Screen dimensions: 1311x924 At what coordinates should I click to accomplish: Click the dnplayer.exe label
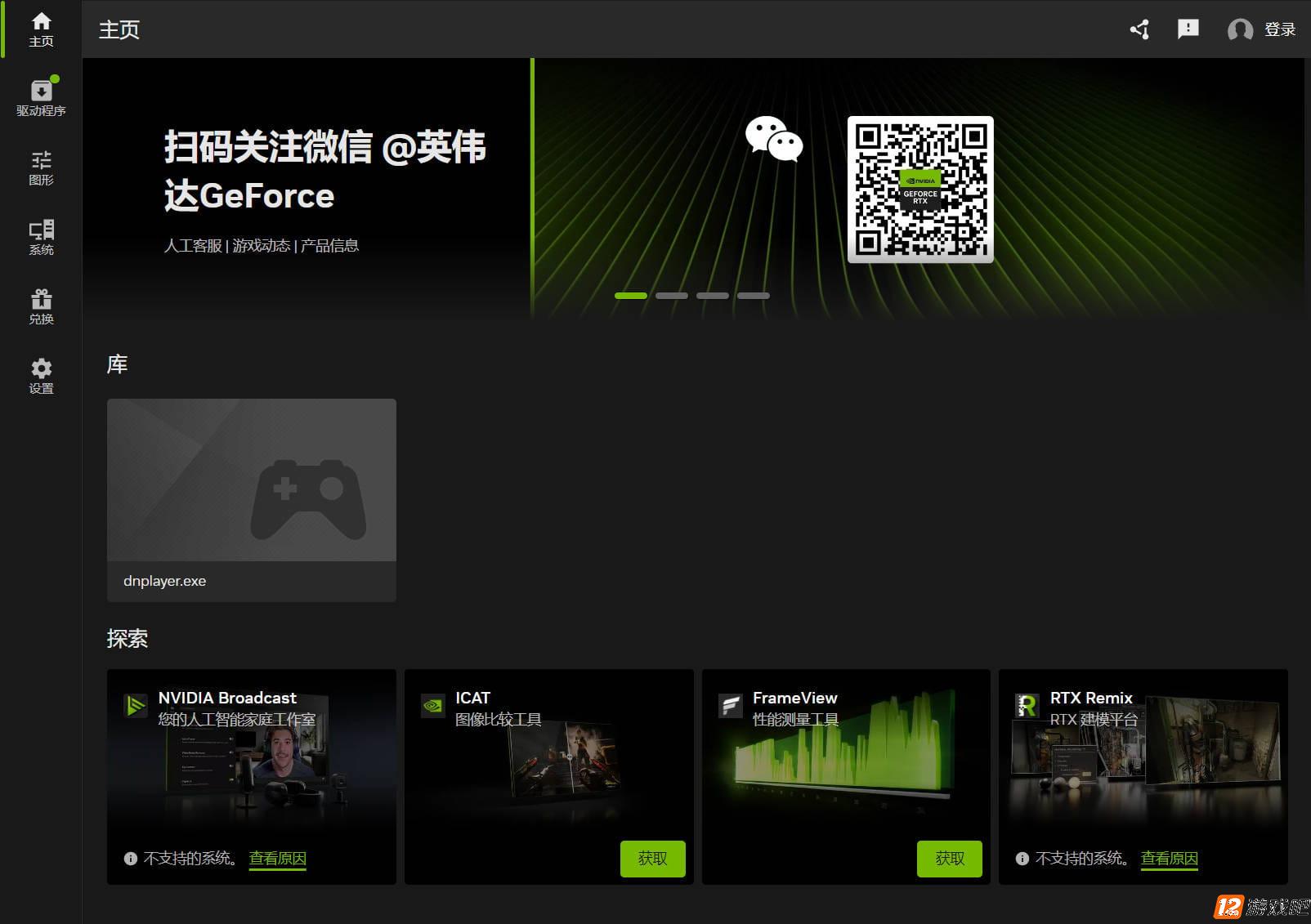(164, 581)
